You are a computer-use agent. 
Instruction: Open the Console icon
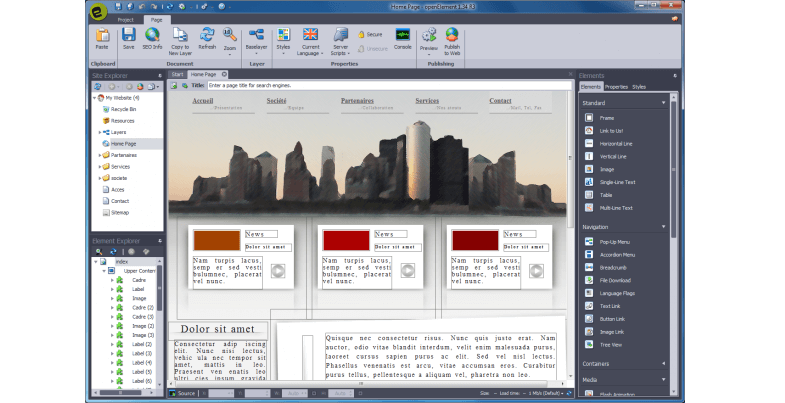pos(403,35)
